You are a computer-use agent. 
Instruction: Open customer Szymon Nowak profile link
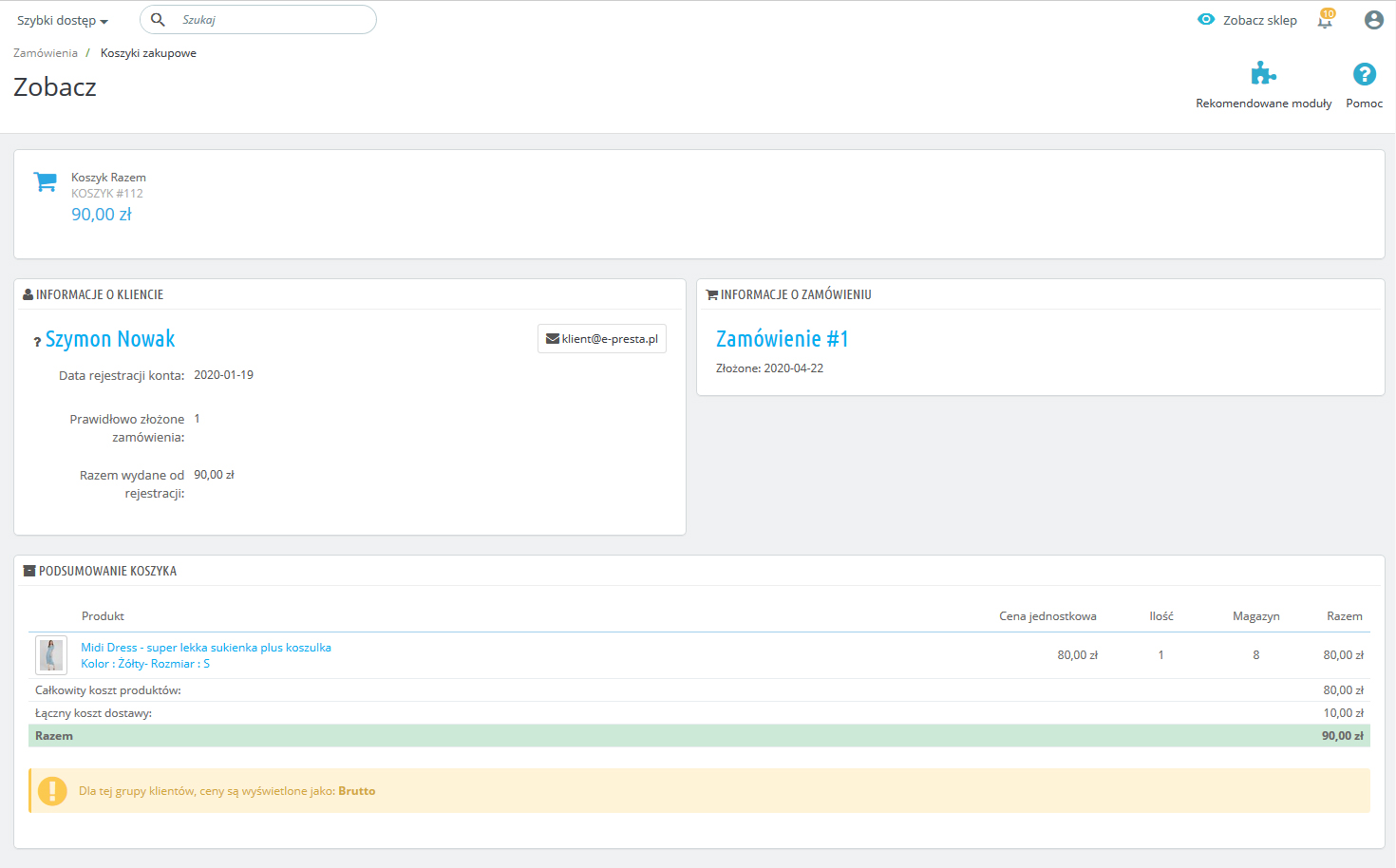110,339
